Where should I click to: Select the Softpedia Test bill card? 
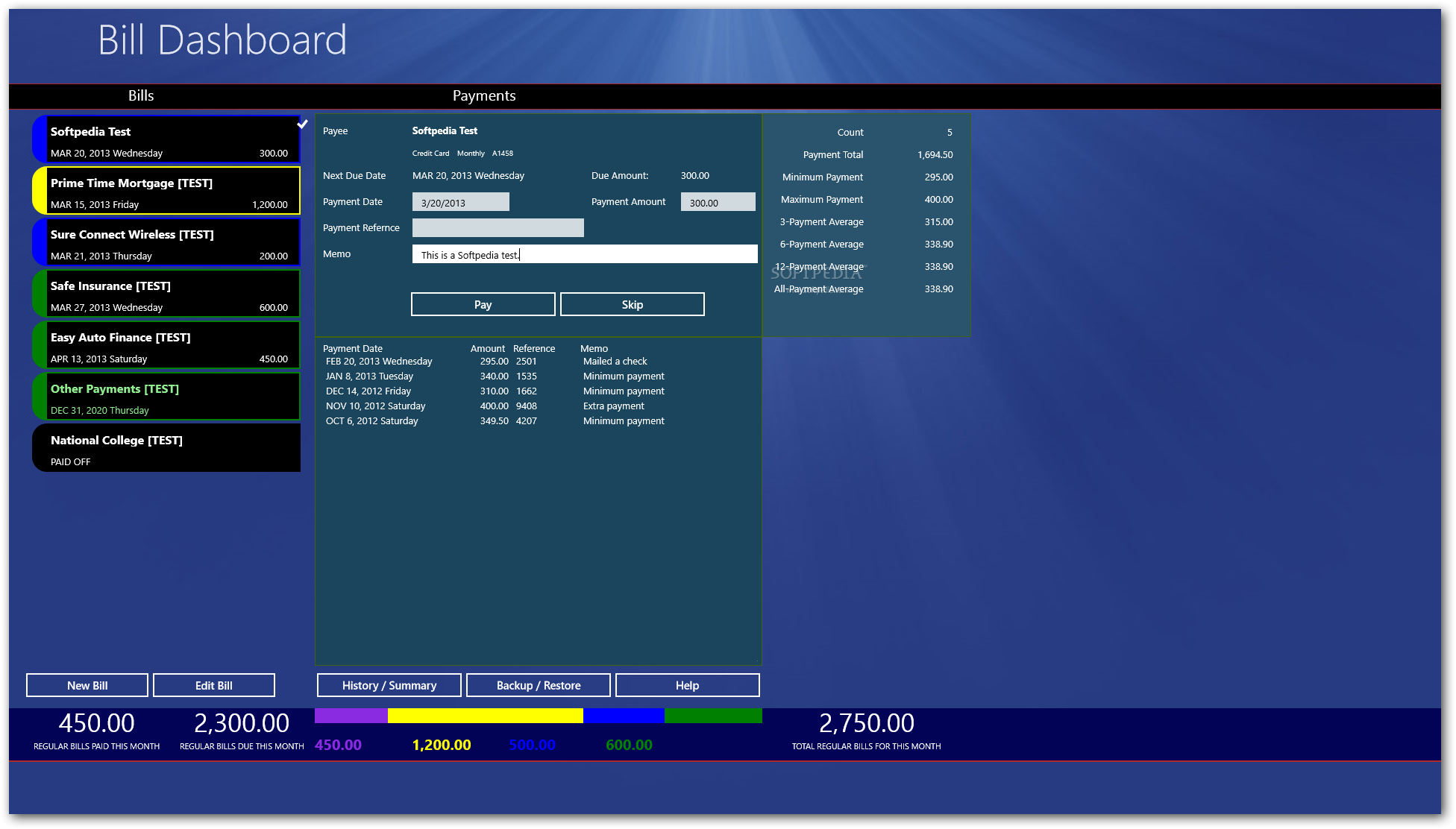[166, 139]
